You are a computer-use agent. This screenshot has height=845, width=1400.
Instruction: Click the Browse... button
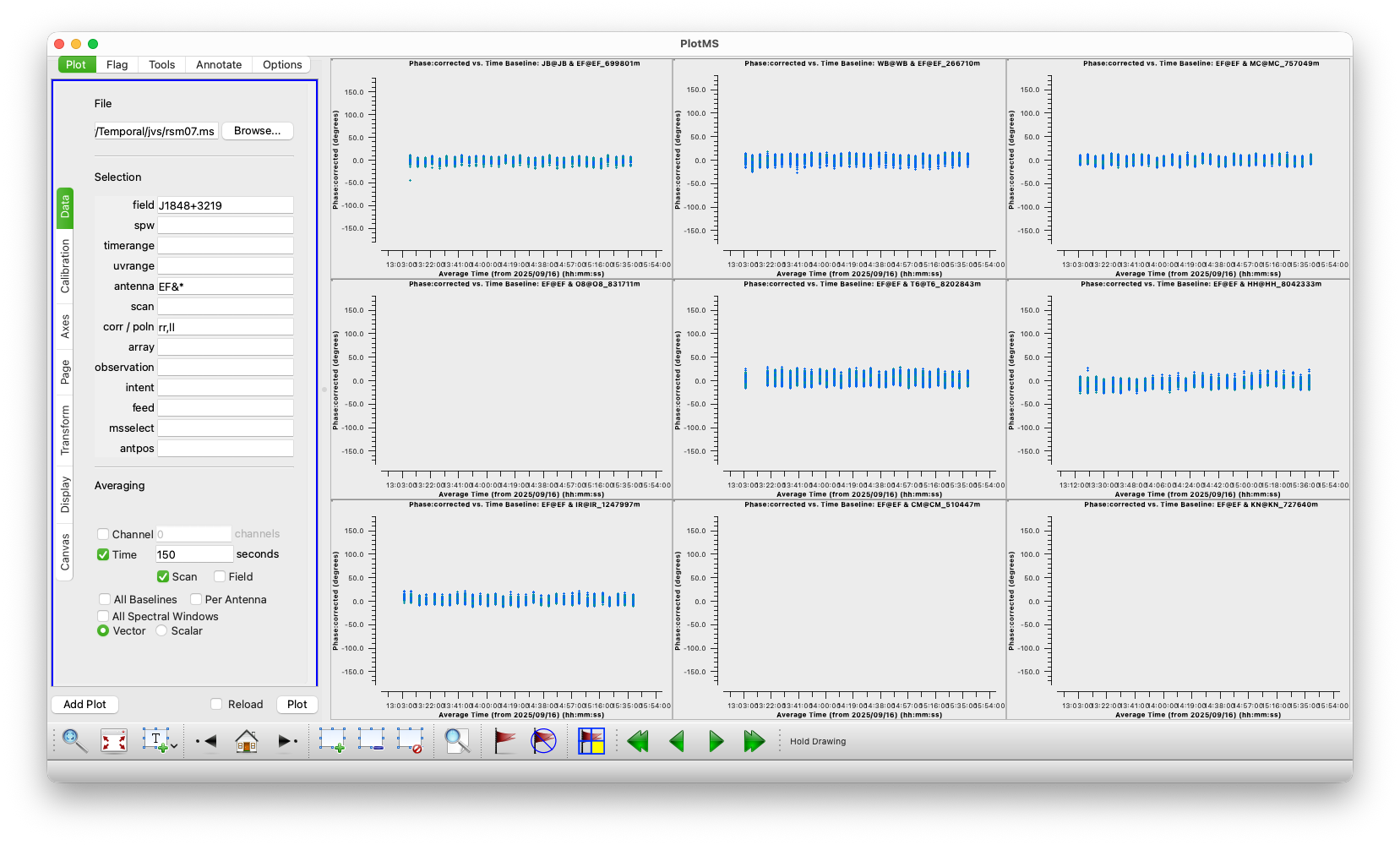tap(257, 131)
